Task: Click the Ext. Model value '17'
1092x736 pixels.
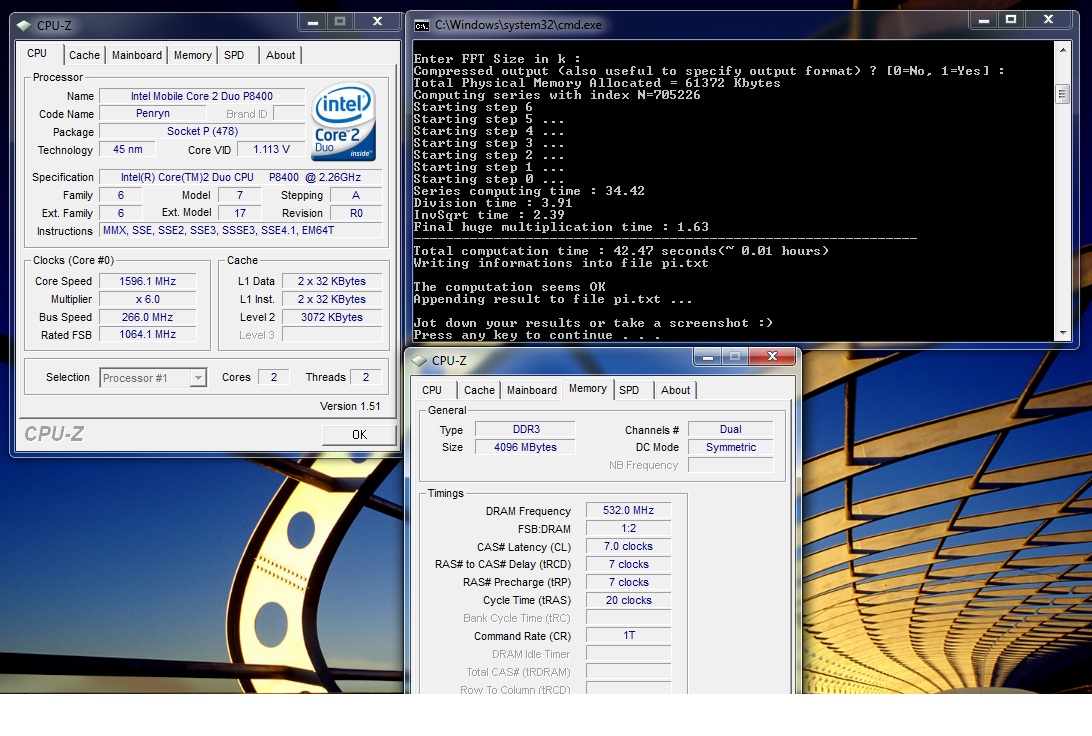Action: [240, 213]
